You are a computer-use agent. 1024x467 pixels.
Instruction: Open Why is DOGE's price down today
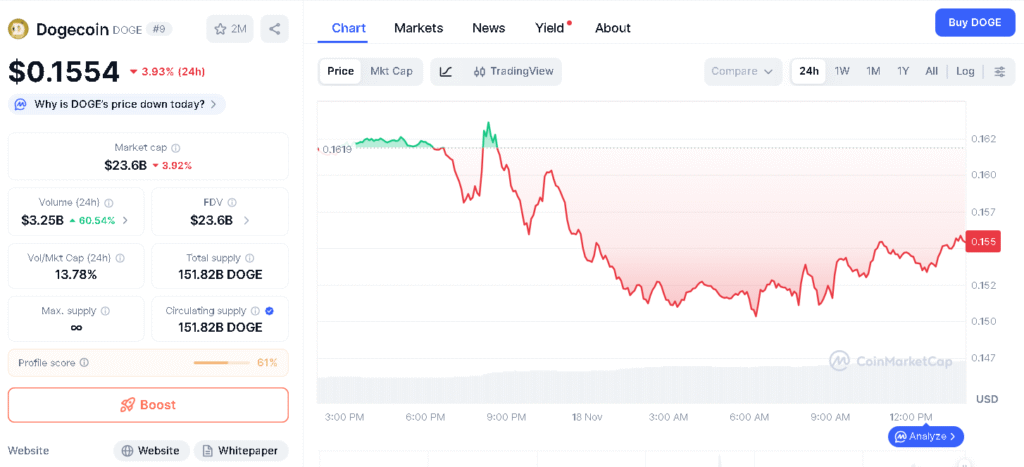click(x=117, y=104)
